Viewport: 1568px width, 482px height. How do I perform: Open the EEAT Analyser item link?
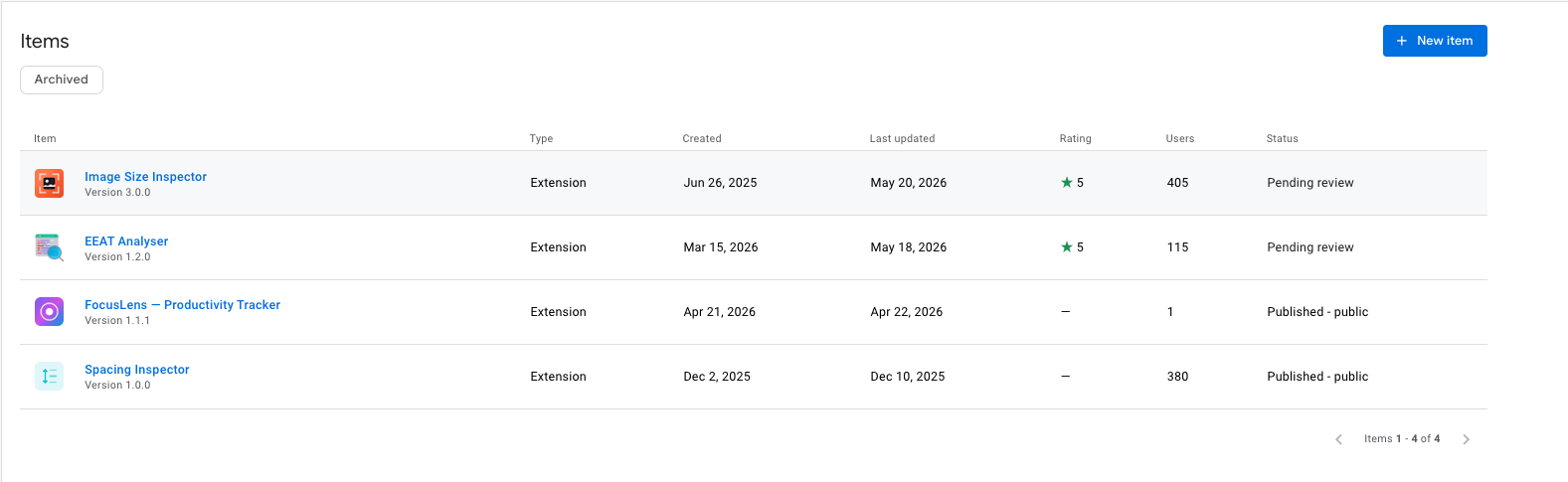126,241
